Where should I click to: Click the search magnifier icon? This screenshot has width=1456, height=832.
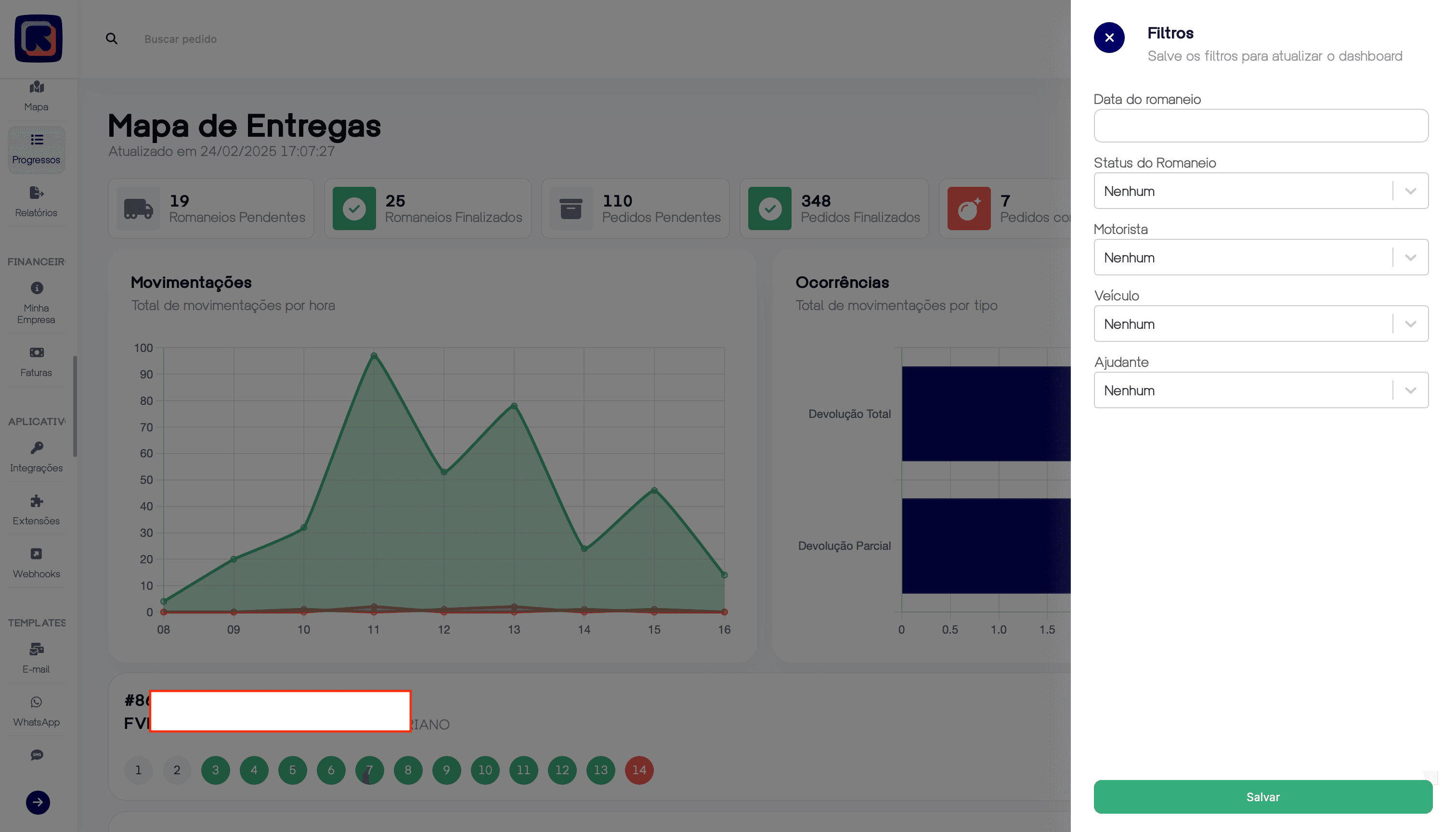[x=111, y=39]
